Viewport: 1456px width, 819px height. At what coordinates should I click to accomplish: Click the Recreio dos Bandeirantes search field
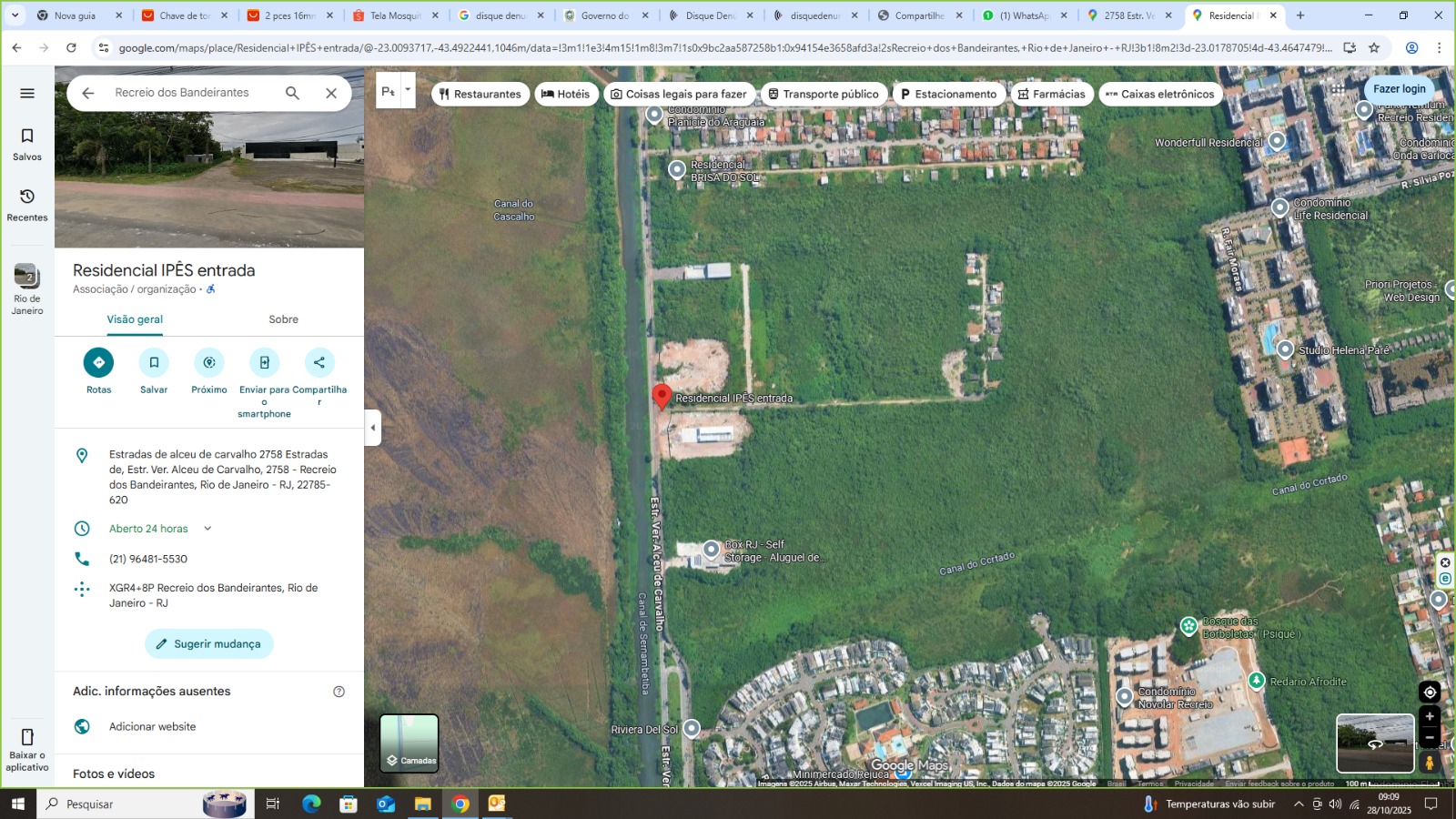coord(191,93)
